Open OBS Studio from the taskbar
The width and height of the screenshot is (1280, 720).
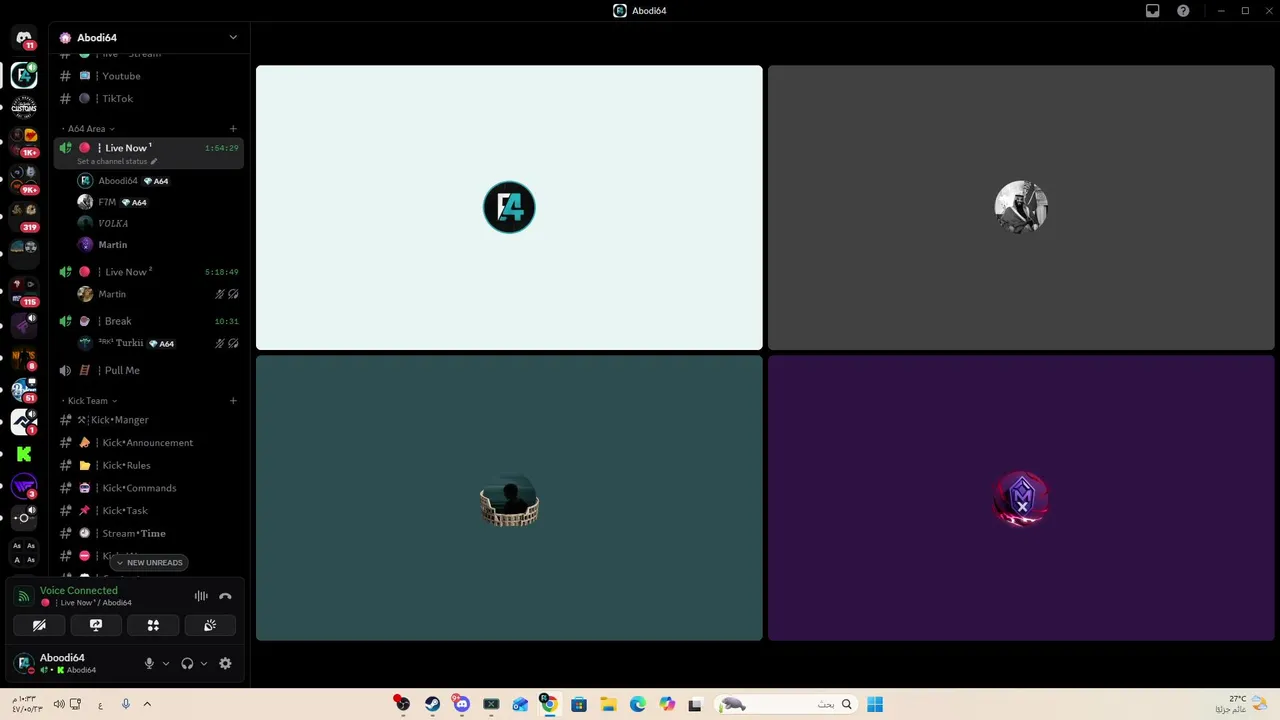pyautogui.click(x=402, y=704)
